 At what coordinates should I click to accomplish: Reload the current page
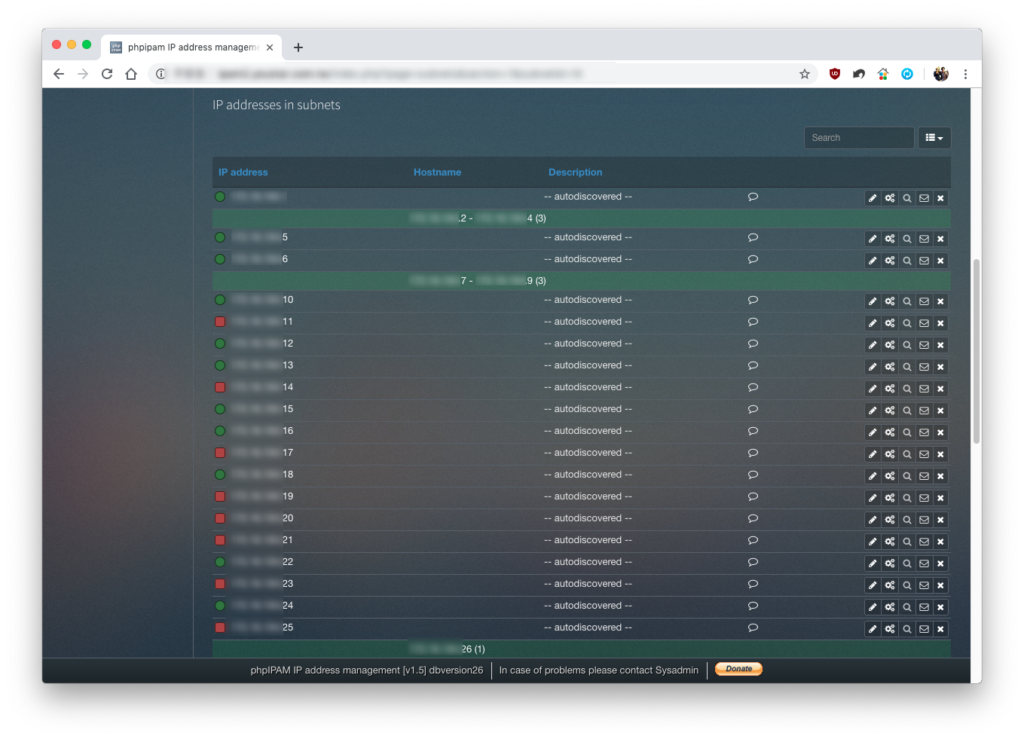click(107, 74)
